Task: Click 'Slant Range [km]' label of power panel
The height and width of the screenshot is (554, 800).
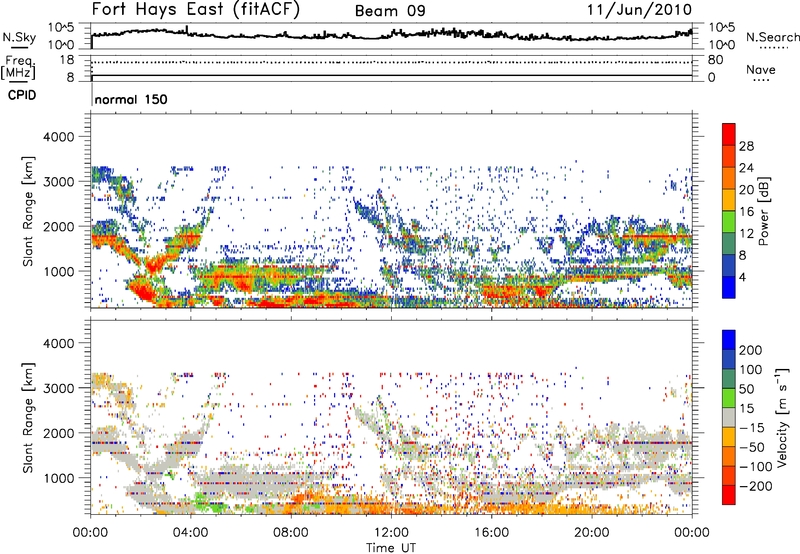Action: pos(28,211)
